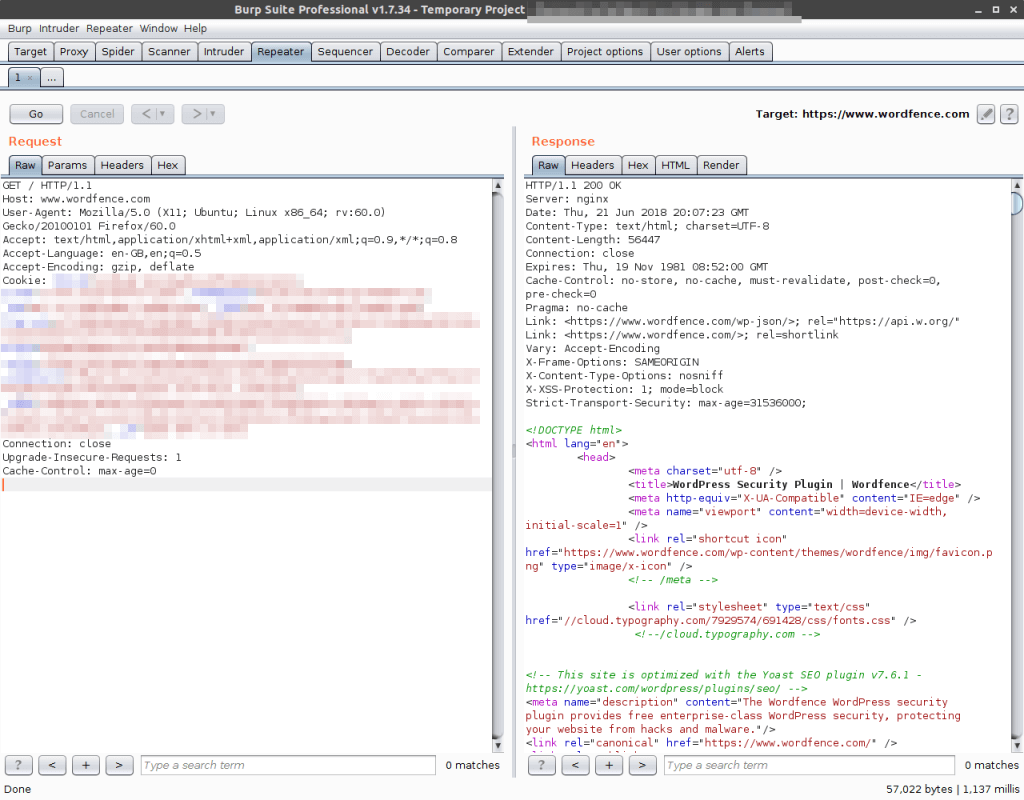Open the history back dropdown arrow
Viewport: 1024px width, 800px height.
(162, 114)
